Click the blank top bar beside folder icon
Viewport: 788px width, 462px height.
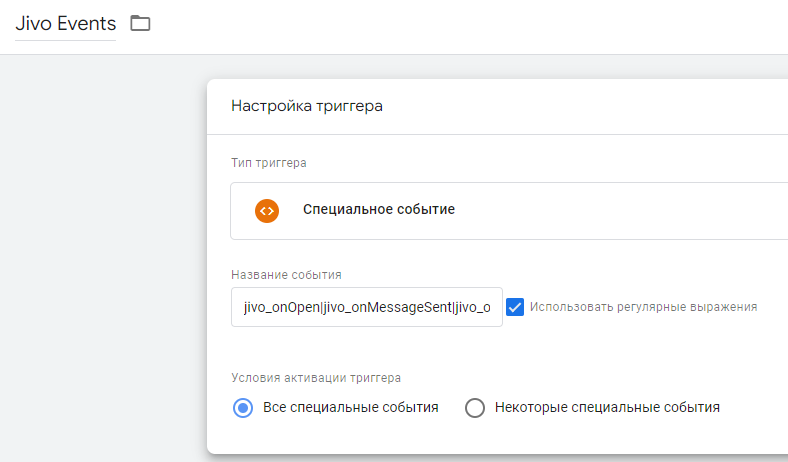[x=450, y=25]
